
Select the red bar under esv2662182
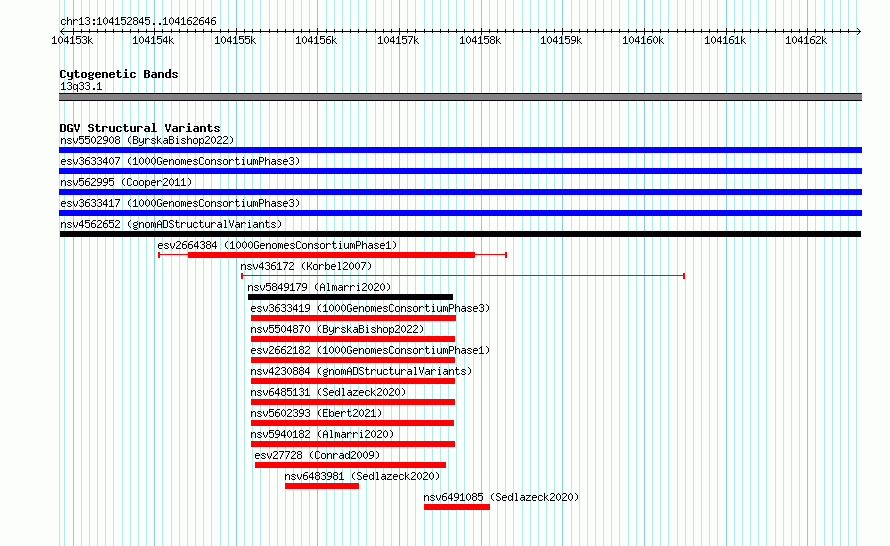353,360
